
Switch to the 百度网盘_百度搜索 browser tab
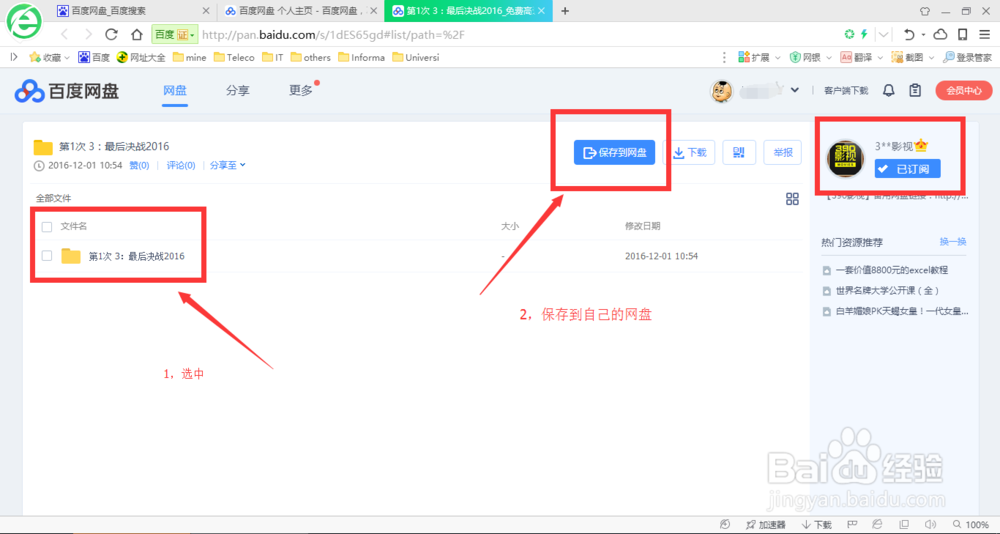[x=133, y=11]
